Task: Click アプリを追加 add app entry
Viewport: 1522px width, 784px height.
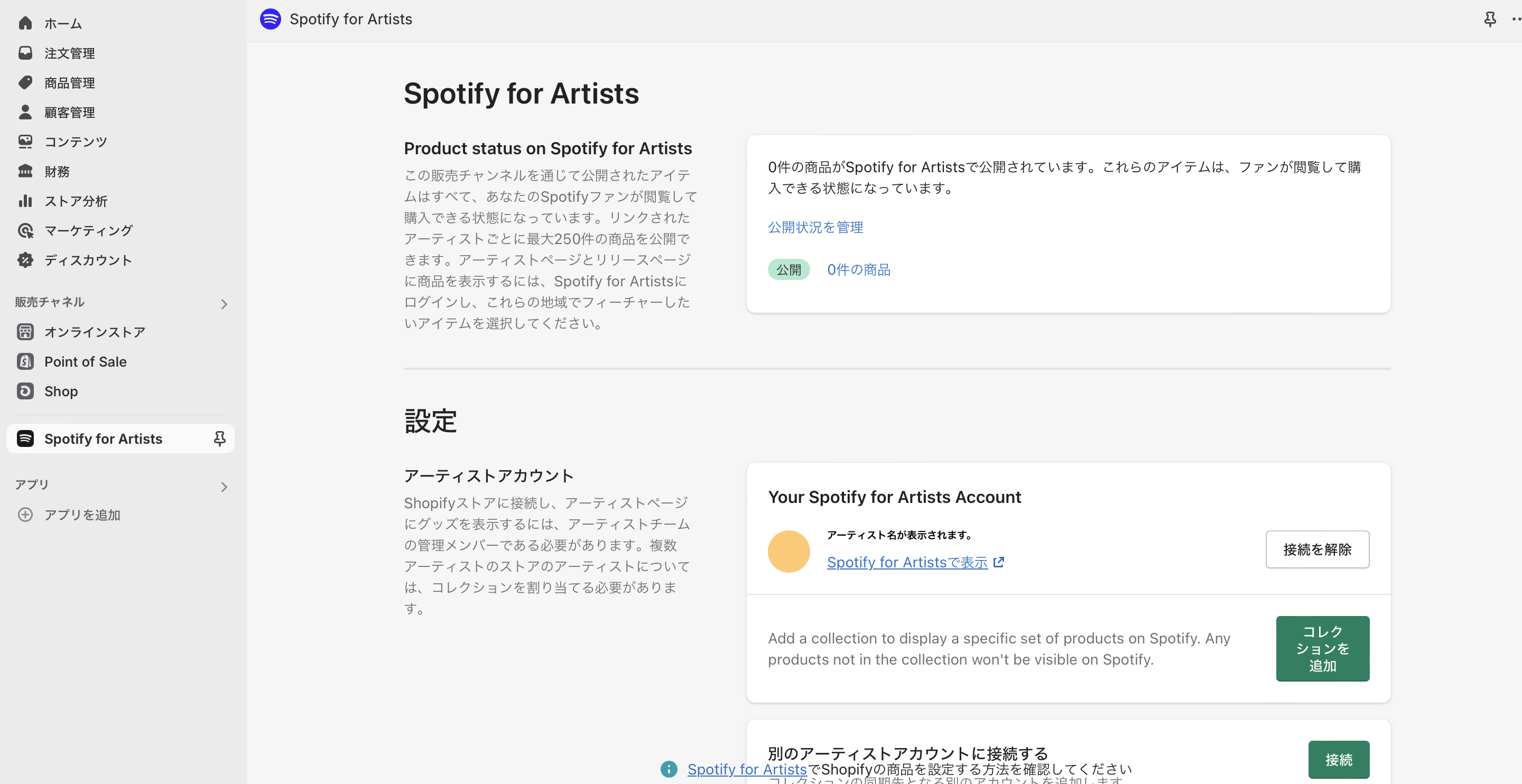Action: tap(81, 514)
